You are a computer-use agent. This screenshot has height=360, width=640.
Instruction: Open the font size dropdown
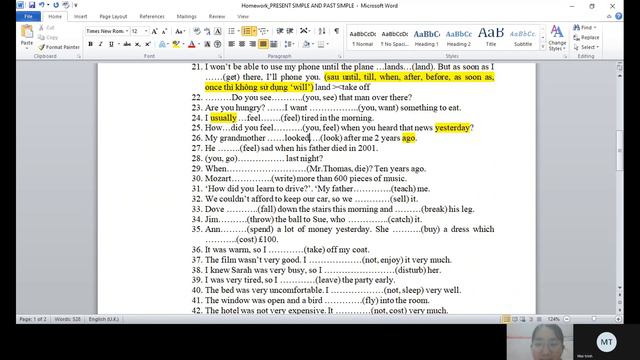pyautogui.click(x=146, y=31)
